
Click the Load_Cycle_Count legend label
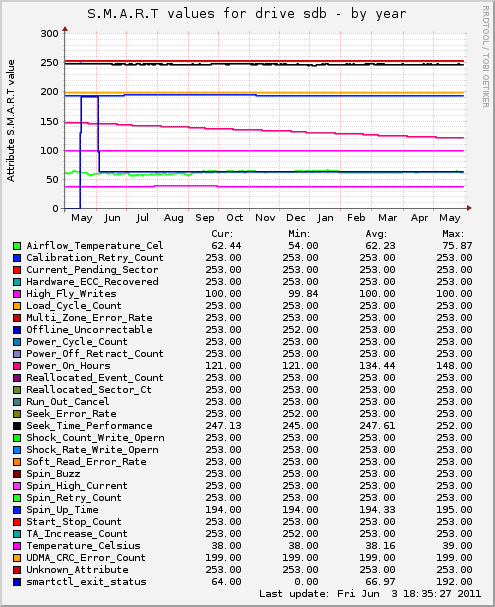tap(74, 306)
